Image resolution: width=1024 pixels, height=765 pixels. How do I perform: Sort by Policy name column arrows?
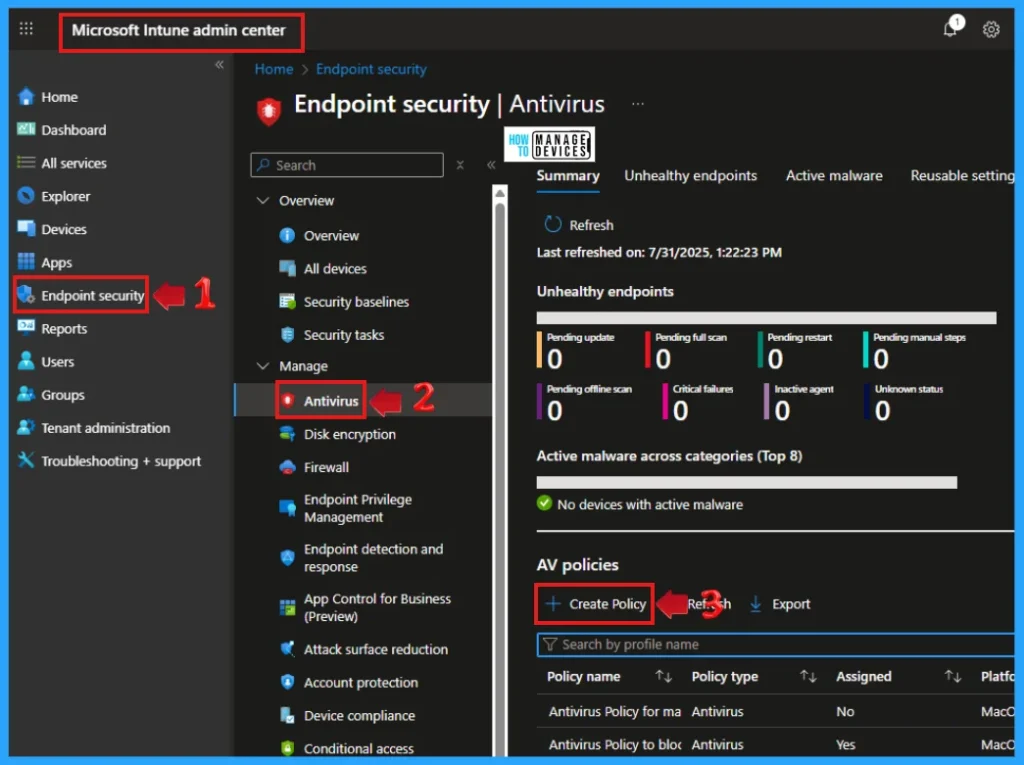pos(664,676)
